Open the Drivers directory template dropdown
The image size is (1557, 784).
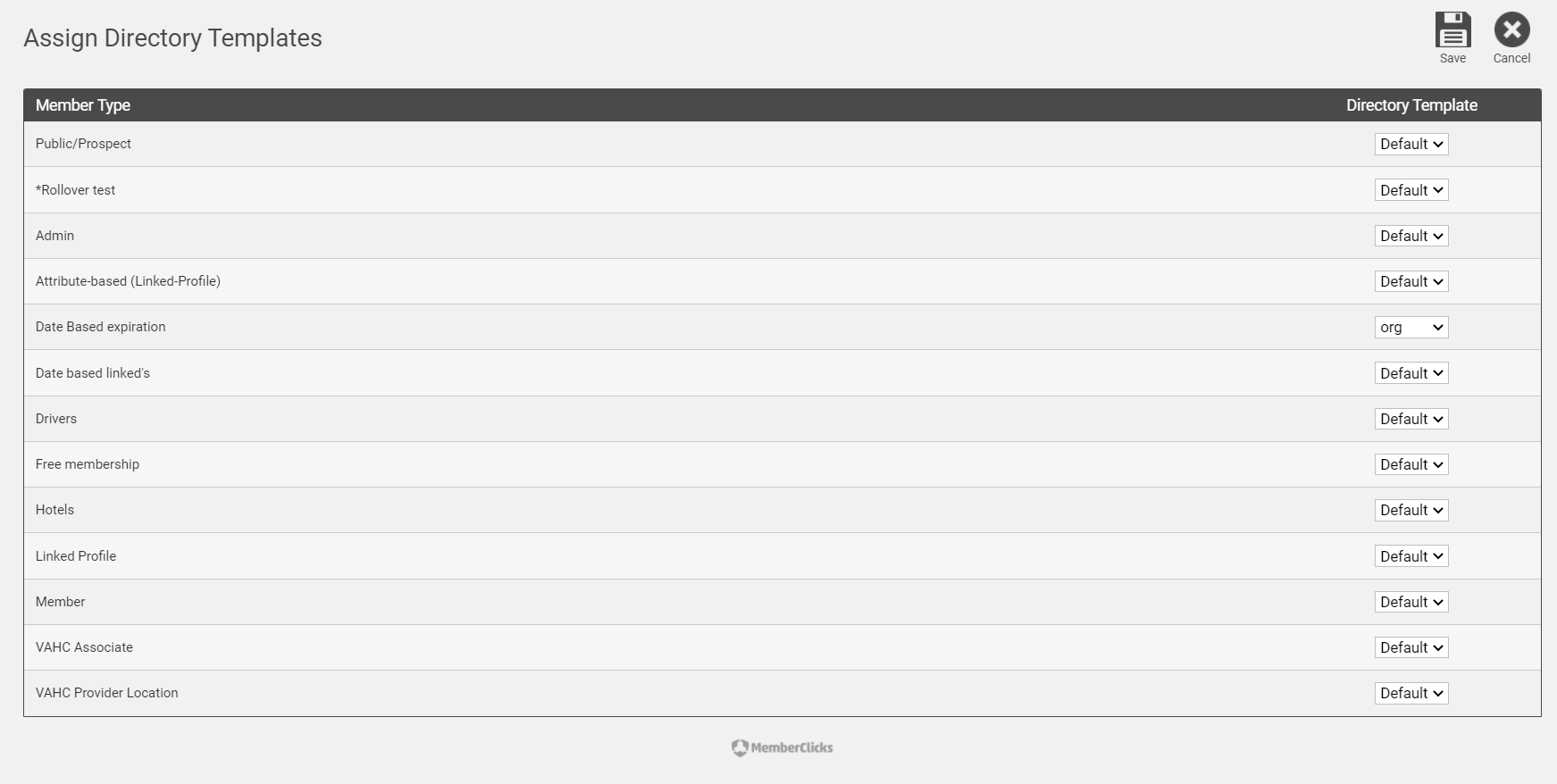(1411, 419)
